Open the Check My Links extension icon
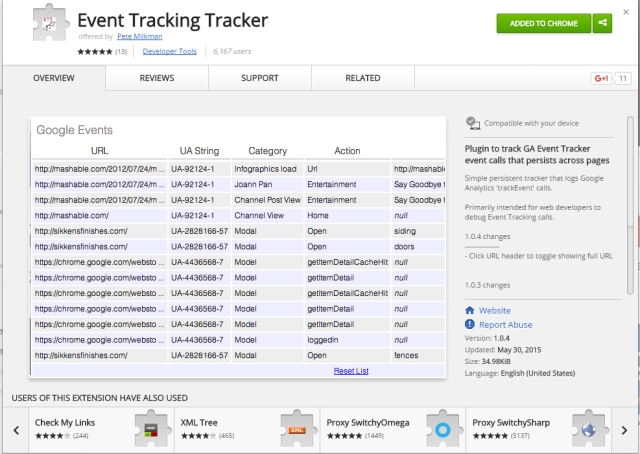 [151, 429]
